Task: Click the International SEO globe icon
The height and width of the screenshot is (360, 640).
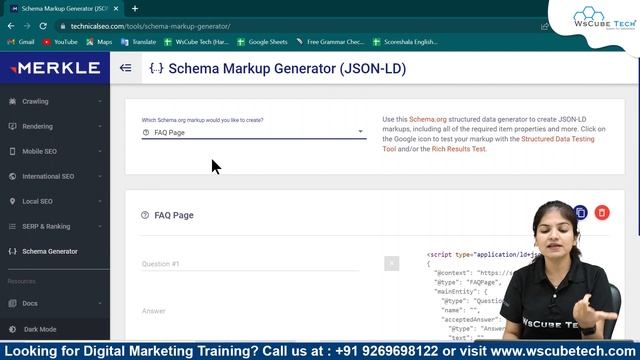Action: click(x=12, y=176)
